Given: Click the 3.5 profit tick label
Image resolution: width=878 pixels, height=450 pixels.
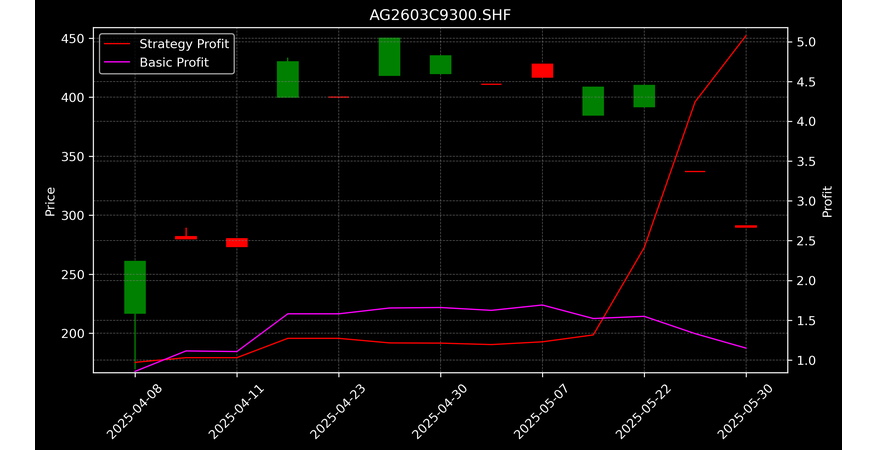Looking at the screenshot, I should (805, 162).
